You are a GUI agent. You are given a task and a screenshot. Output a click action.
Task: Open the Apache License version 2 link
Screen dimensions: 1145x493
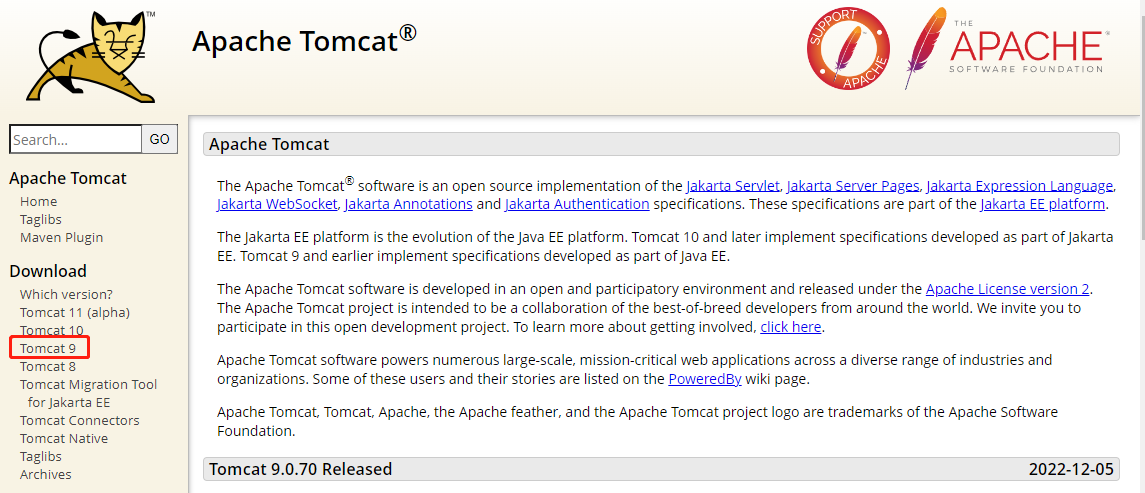1007,289
